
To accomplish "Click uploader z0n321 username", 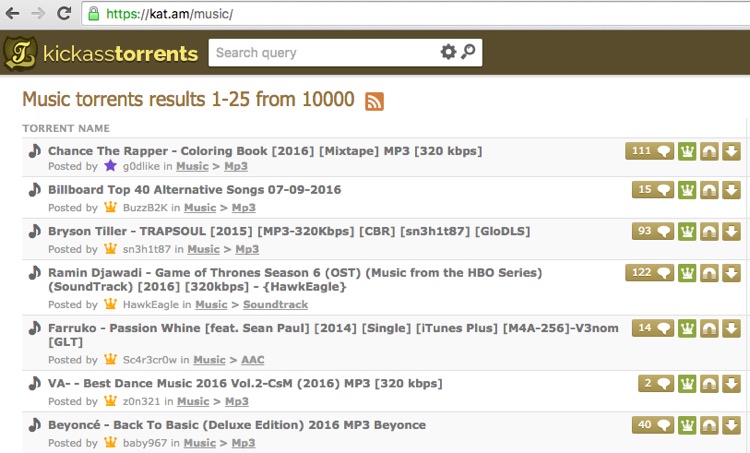I will [142, 402].
